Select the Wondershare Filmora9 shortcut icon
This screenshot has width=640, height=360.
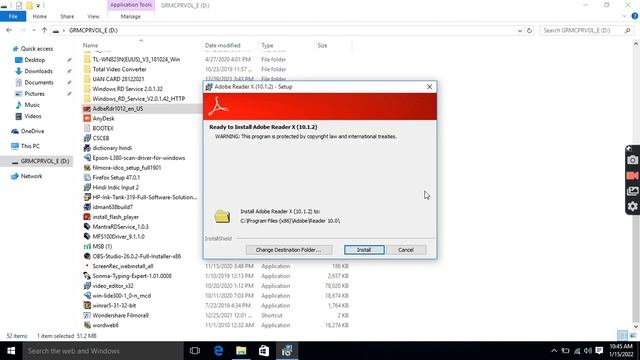coord(87,316)
